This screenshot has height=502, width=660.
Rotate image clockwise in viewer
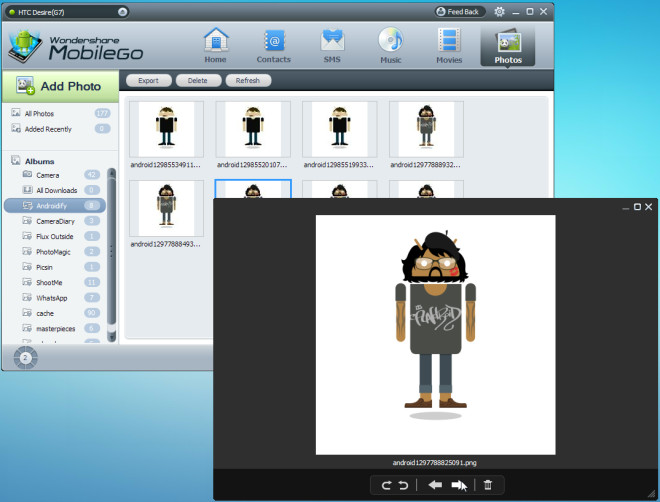(x=386, y=485)
